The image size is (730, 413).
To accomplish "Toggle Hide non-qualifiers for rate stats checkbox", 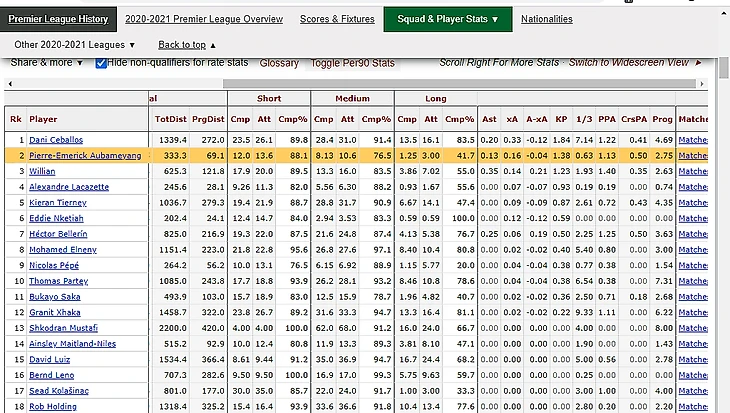I will point(101,63).
